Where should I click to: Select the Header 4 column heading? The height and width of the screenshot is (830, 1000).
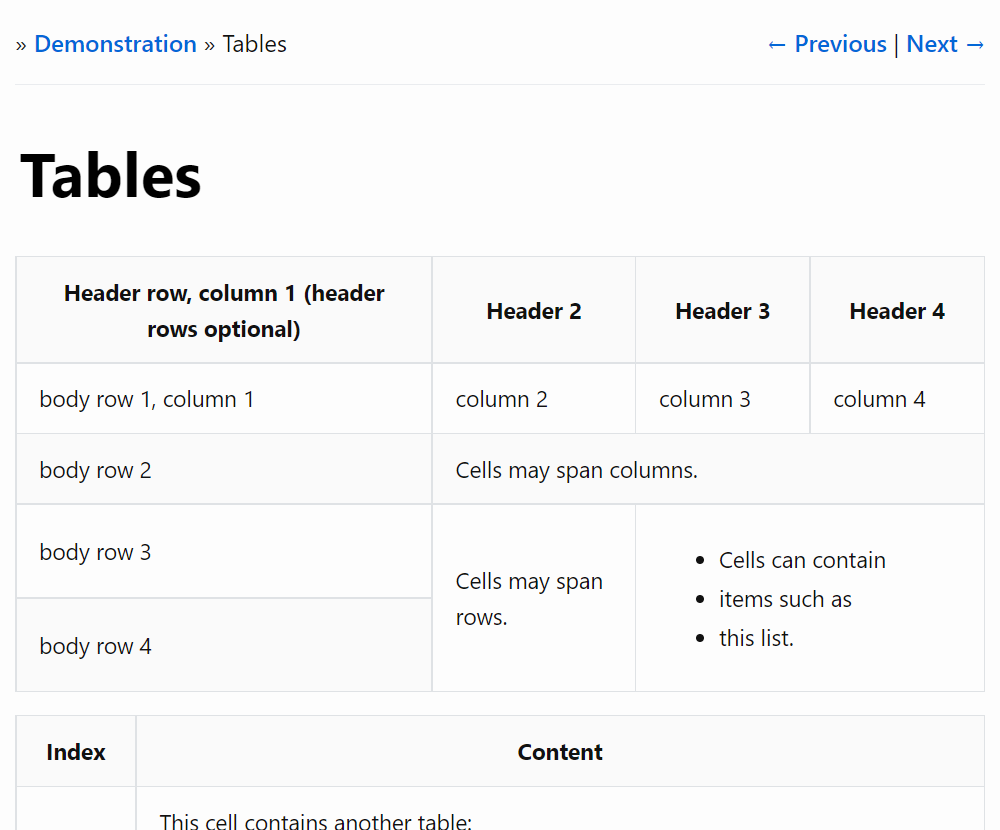pyautogui.click(x=897, y=311)
